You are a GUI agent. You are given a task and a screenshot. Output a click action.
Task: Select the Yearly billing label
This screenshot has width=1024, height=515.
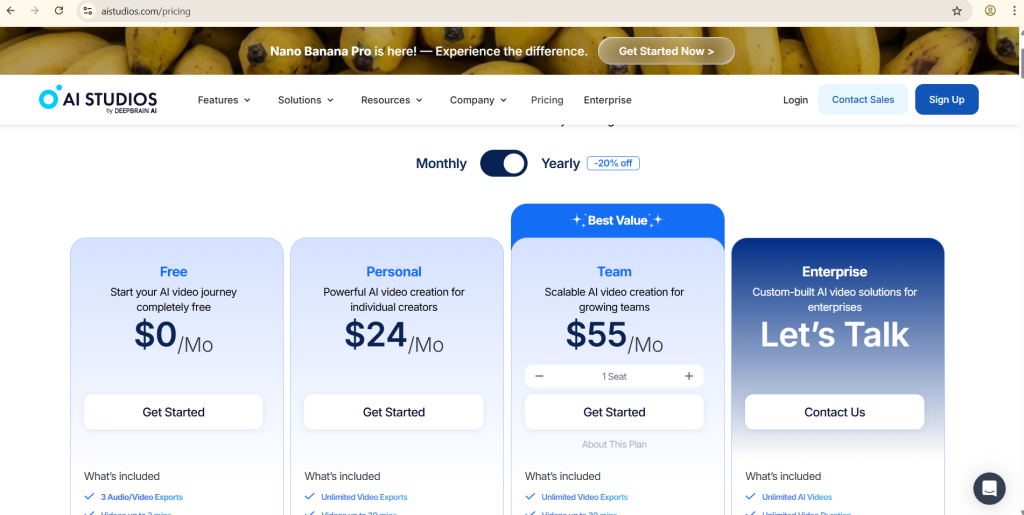point(560,163)
